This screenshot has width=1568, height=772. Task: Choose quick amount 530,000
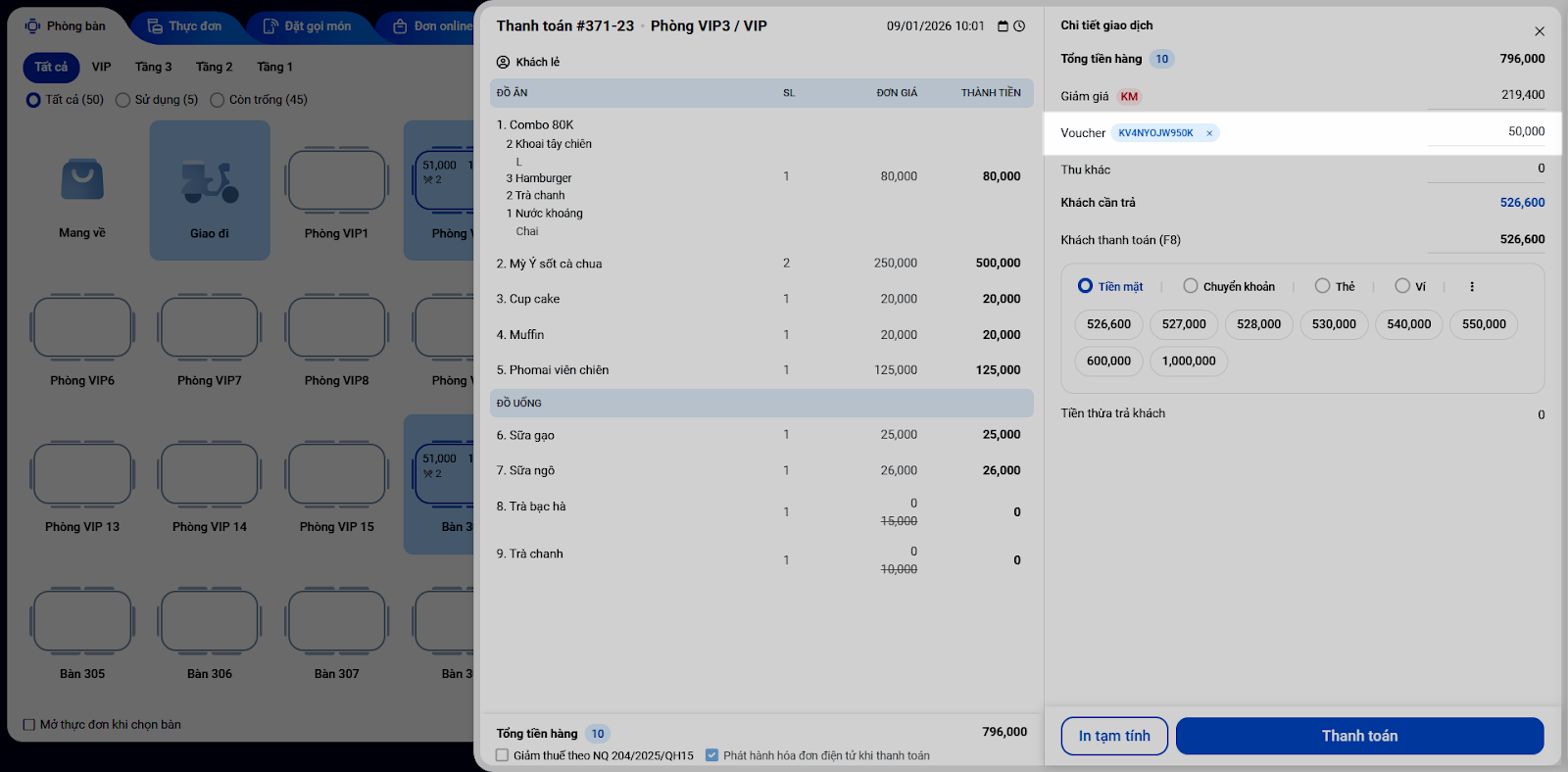(x=1334, y=324)
